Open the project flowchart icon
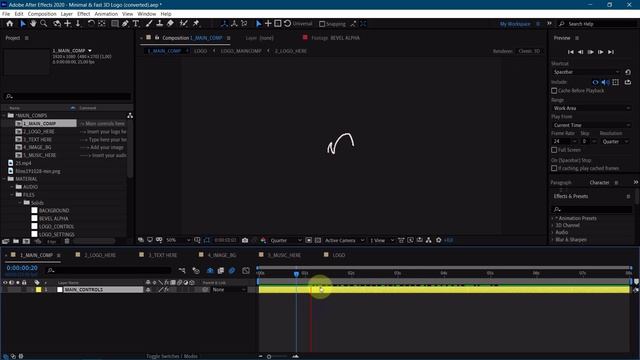 tap(130, 116)
